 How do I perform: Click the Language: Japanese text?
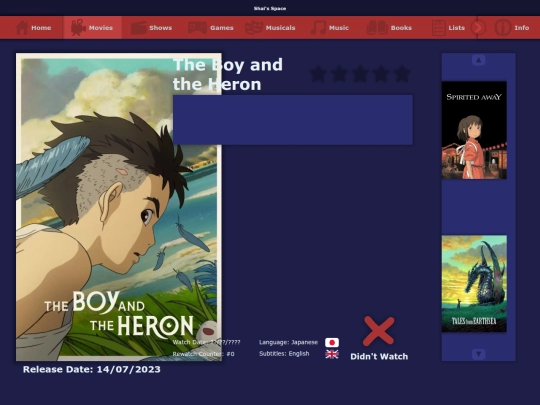coord(288,342)
